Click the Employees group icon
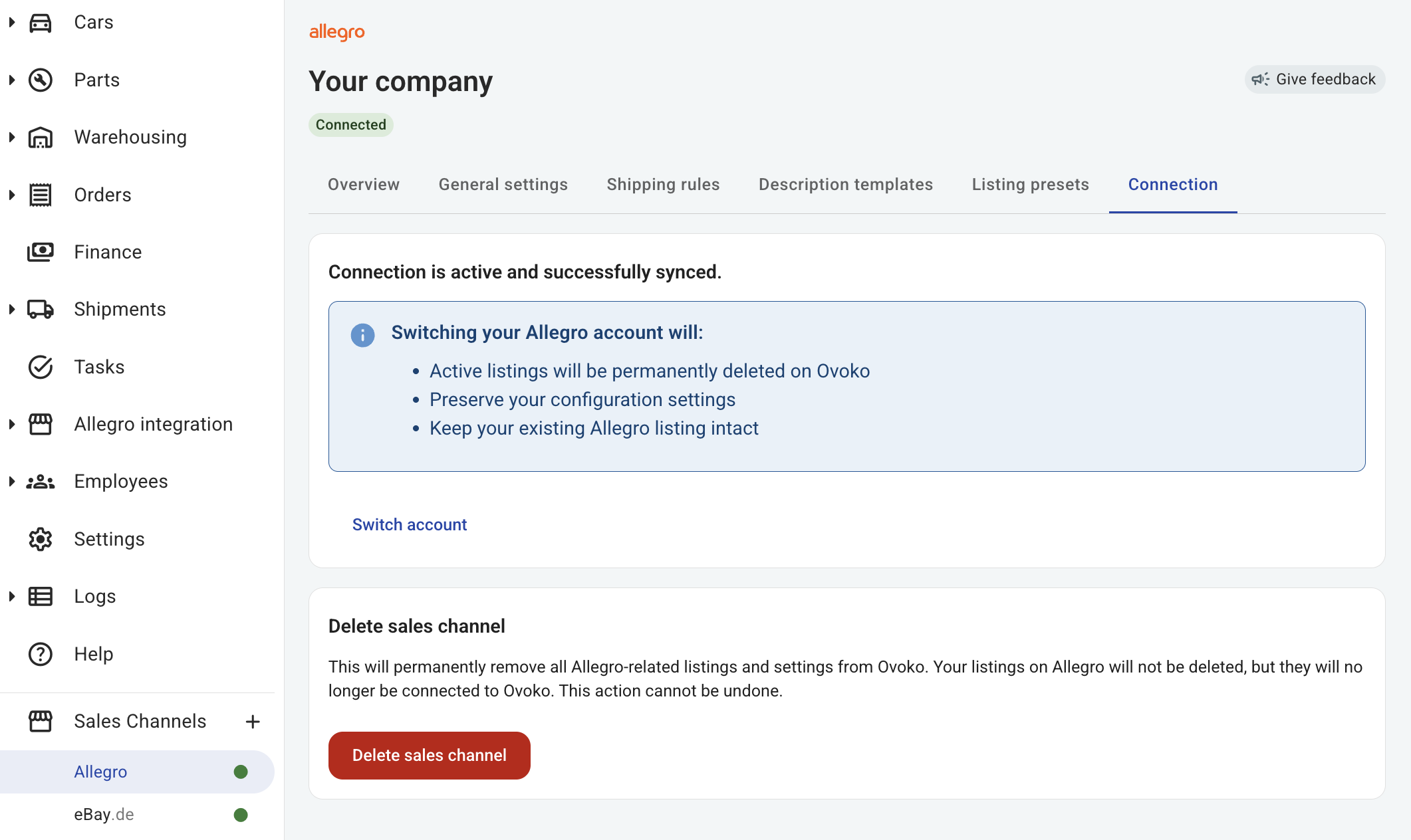This screenshot has width=1411, height=840. [x=41, y=482]
